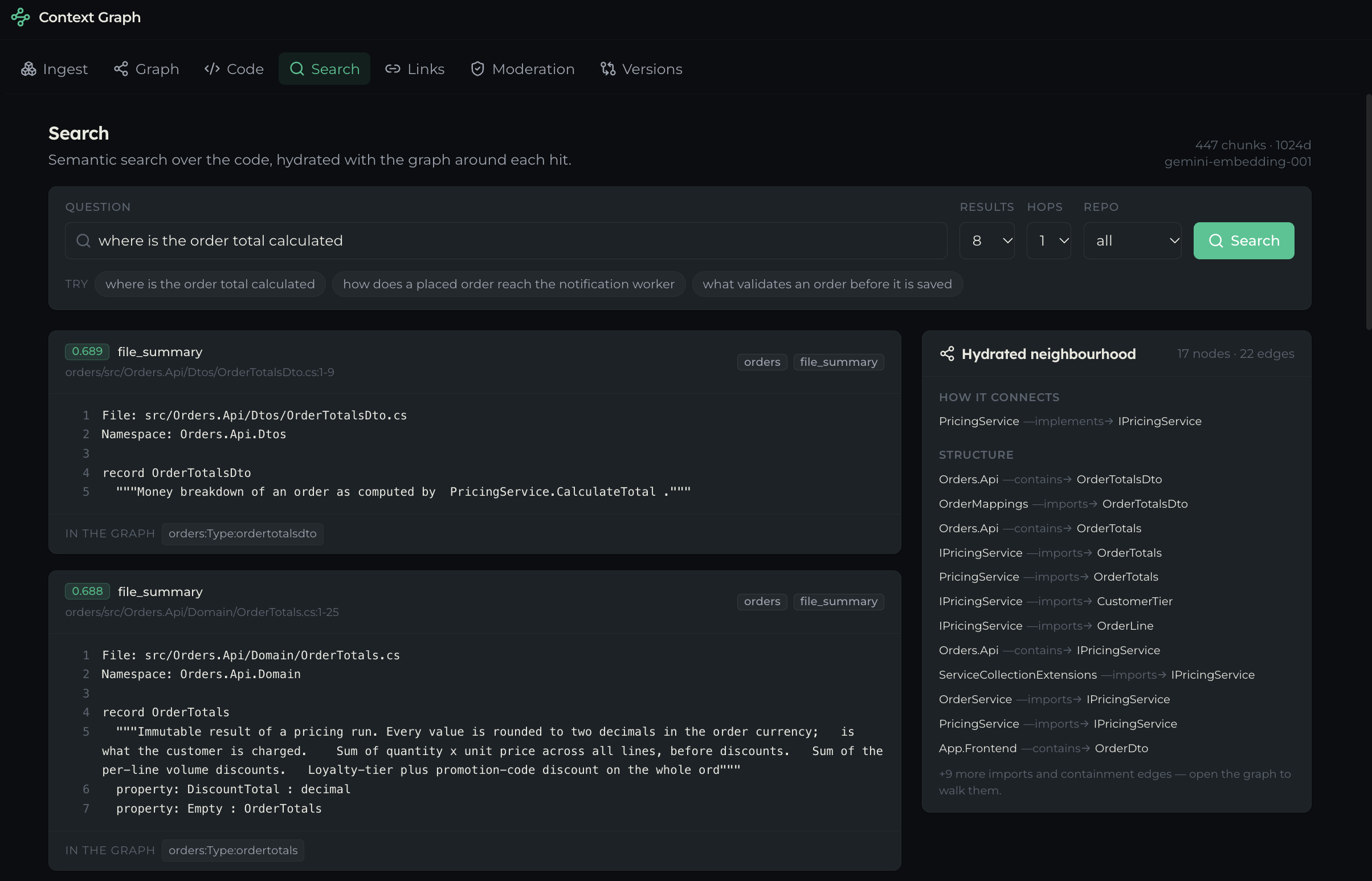
Task: Click the Links tab chain icon
Action: (393, 68)
